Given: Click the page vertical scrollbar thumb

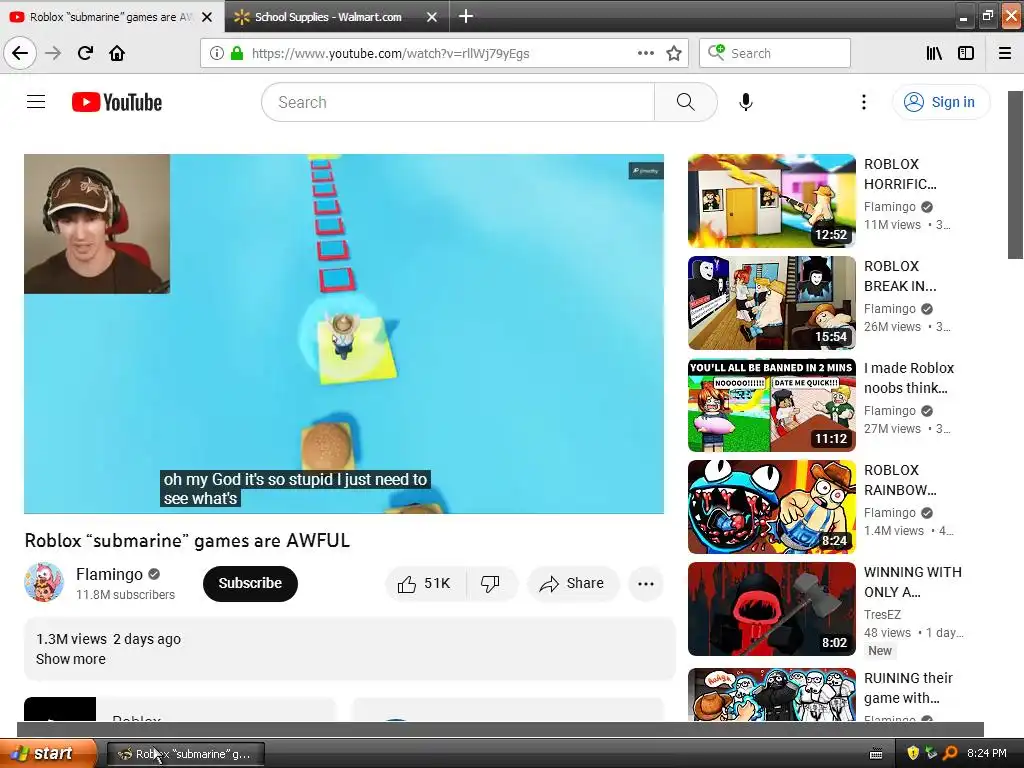Looking at the screenshot, I should (x=1016, y=175).
